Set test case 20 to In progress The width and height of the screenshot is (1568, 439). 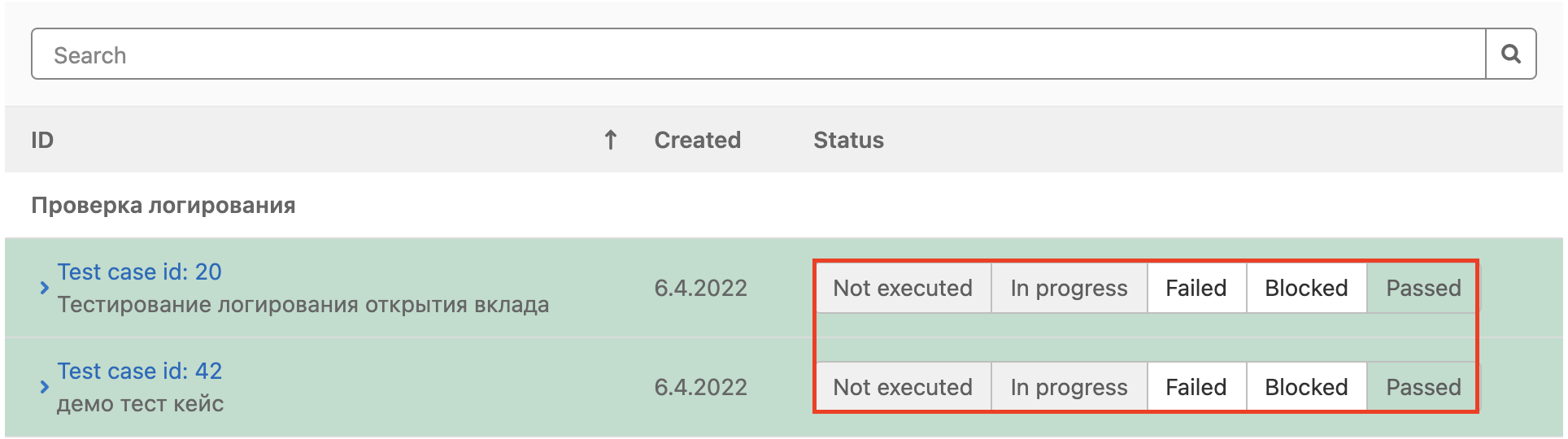click(1068, 289)
